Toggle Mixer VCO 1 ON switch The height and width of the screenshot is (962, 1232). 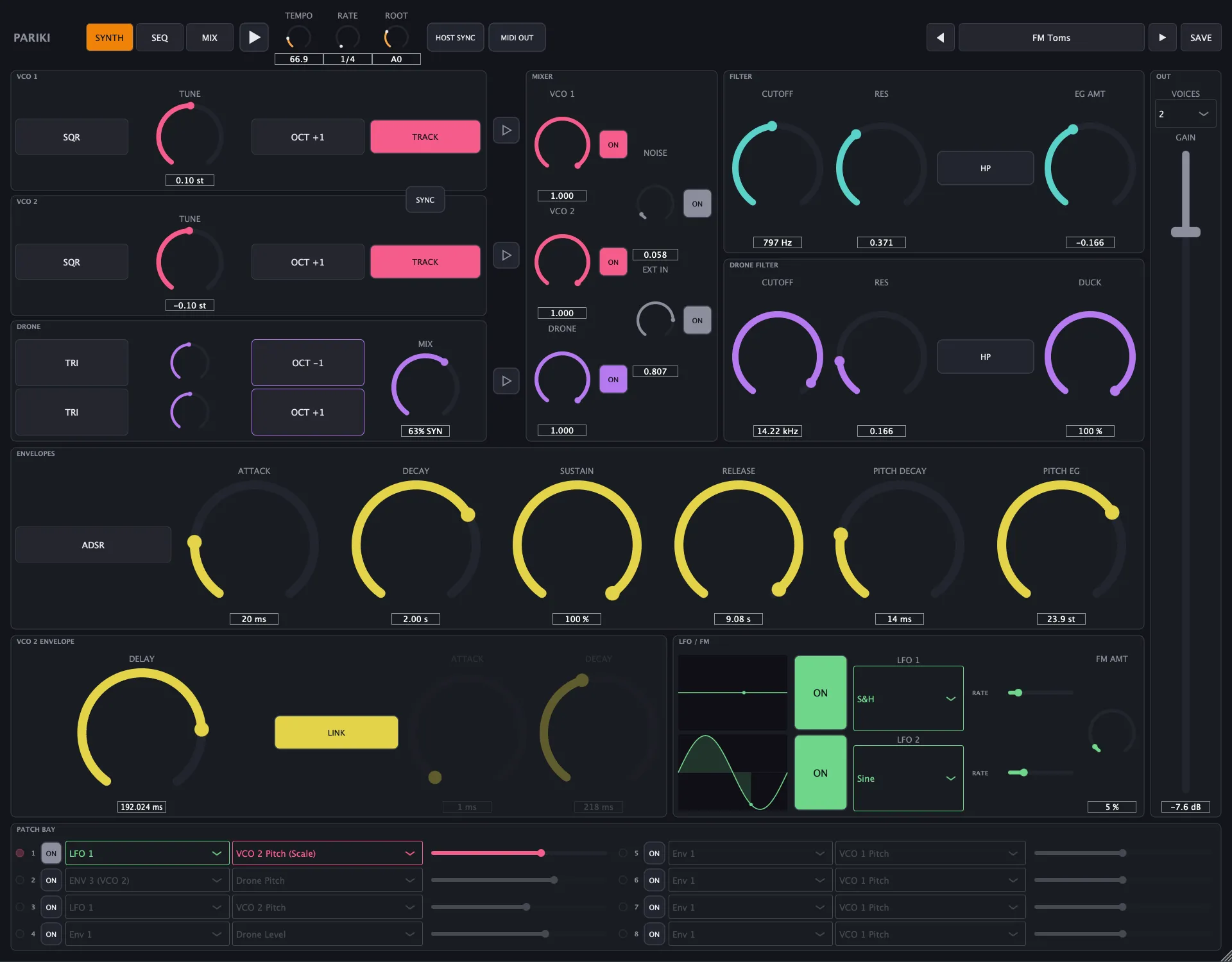[x=613, y=145]
